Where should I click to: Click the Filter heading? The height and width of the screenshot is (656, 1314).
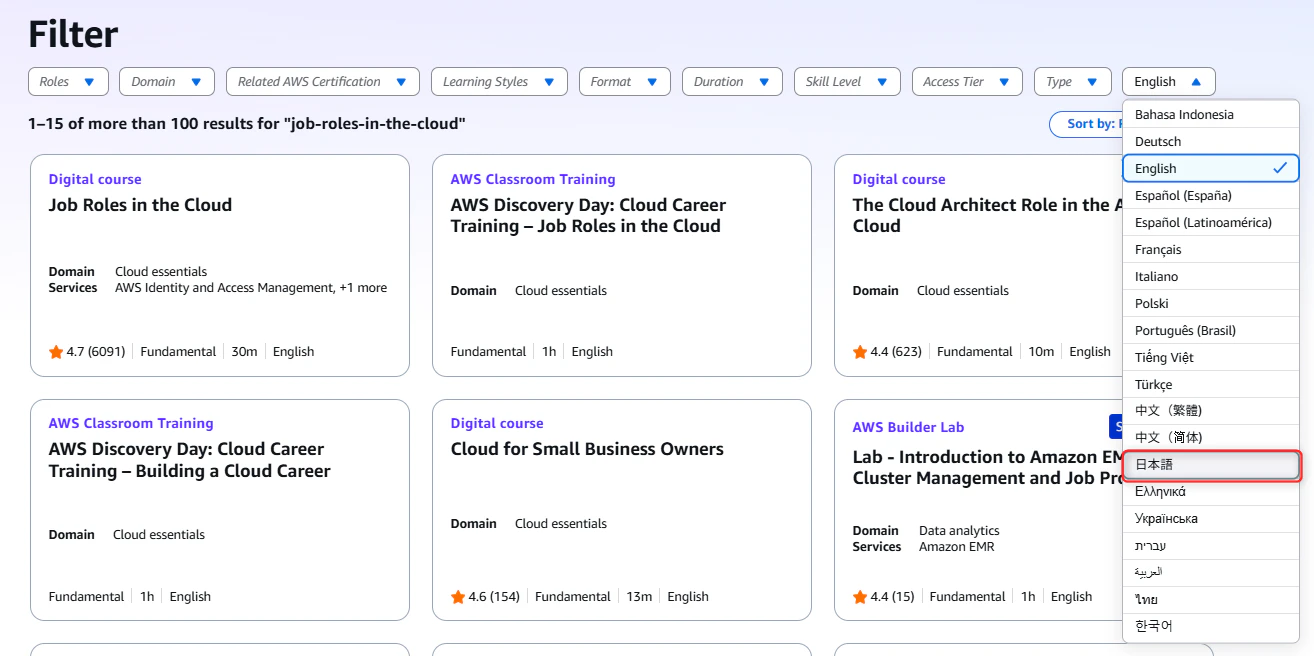pyautogui.click(x=73, y=35)
